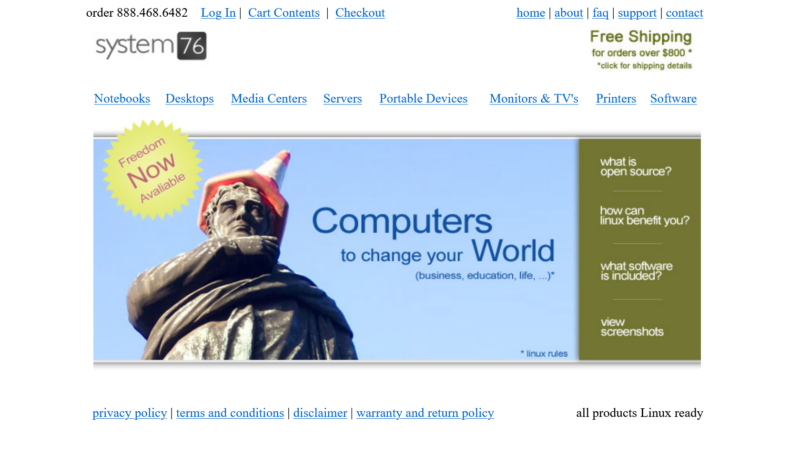Go to Checkout
This screenshot has width=810, height=456.
click(359, 13)
